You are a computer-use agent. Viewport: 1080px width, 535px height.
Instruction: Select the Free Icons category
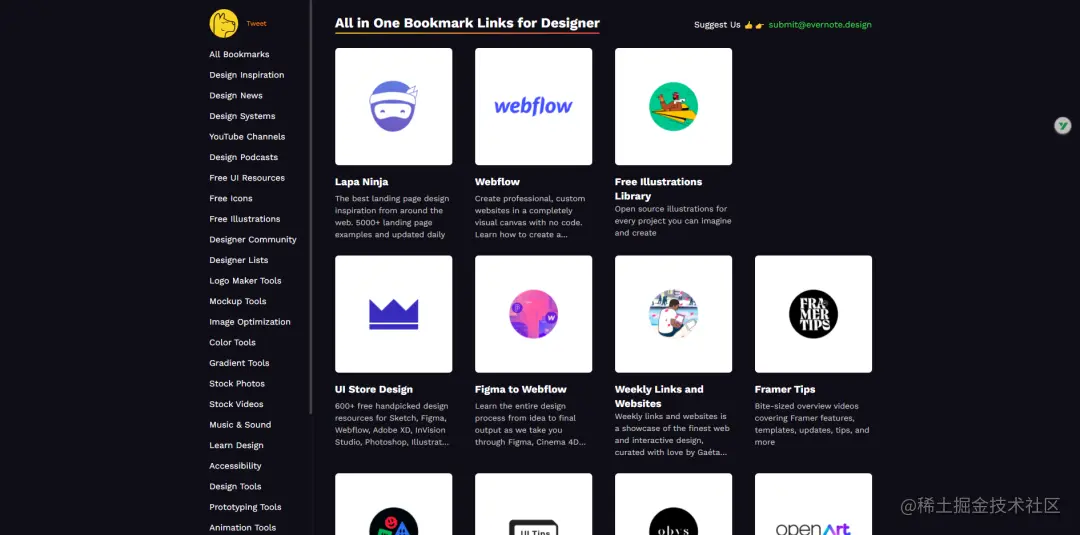point(231,198)
